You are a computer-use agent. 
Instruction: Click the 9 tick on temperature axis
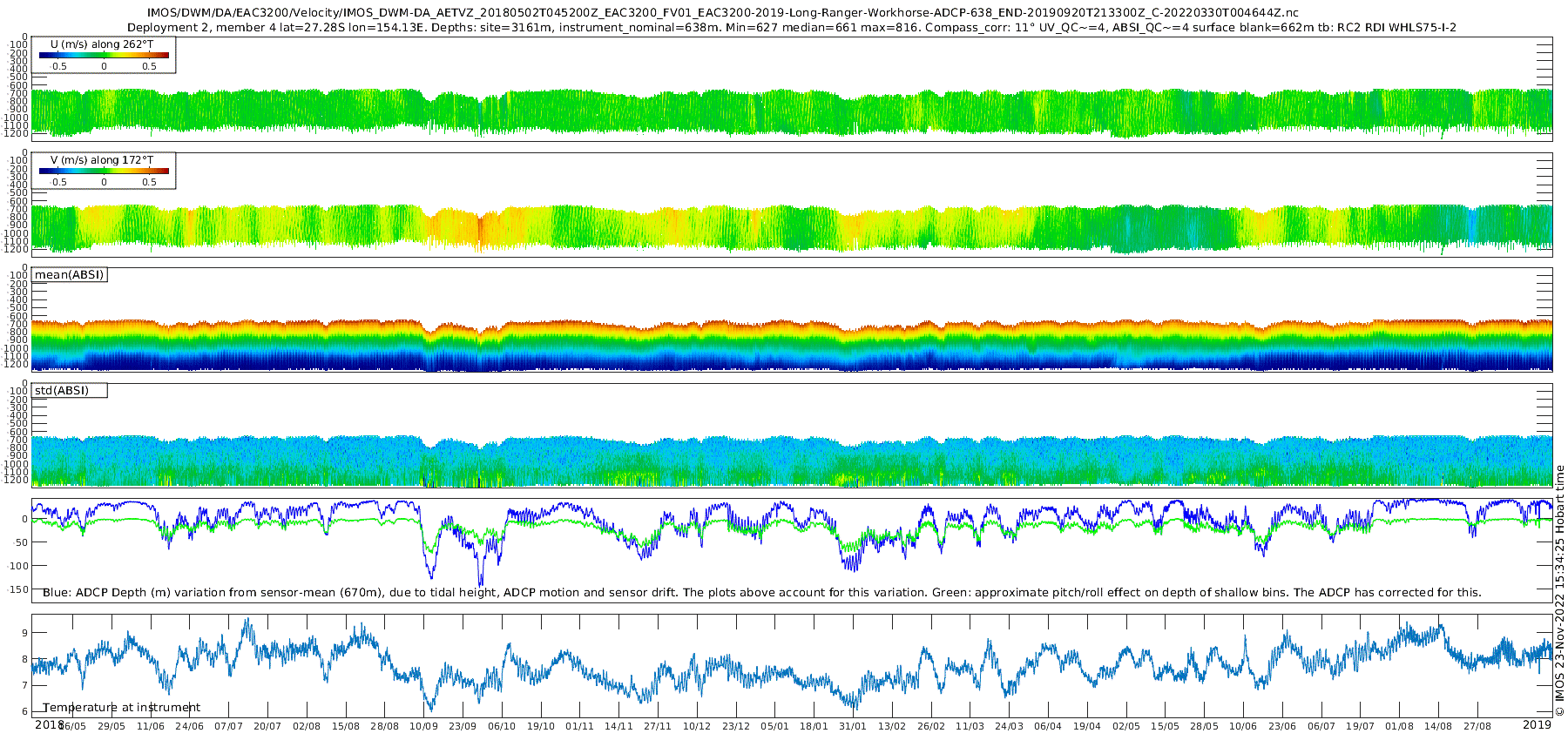tap(24, 633)
